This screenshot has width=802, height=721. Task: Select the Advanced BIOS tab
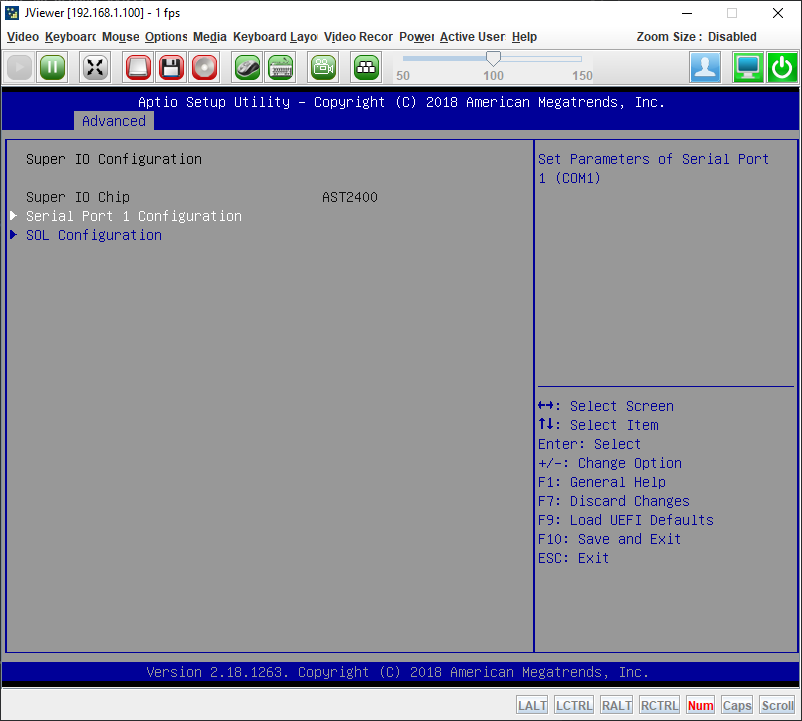pyautogui.click(x=114, y=121)
